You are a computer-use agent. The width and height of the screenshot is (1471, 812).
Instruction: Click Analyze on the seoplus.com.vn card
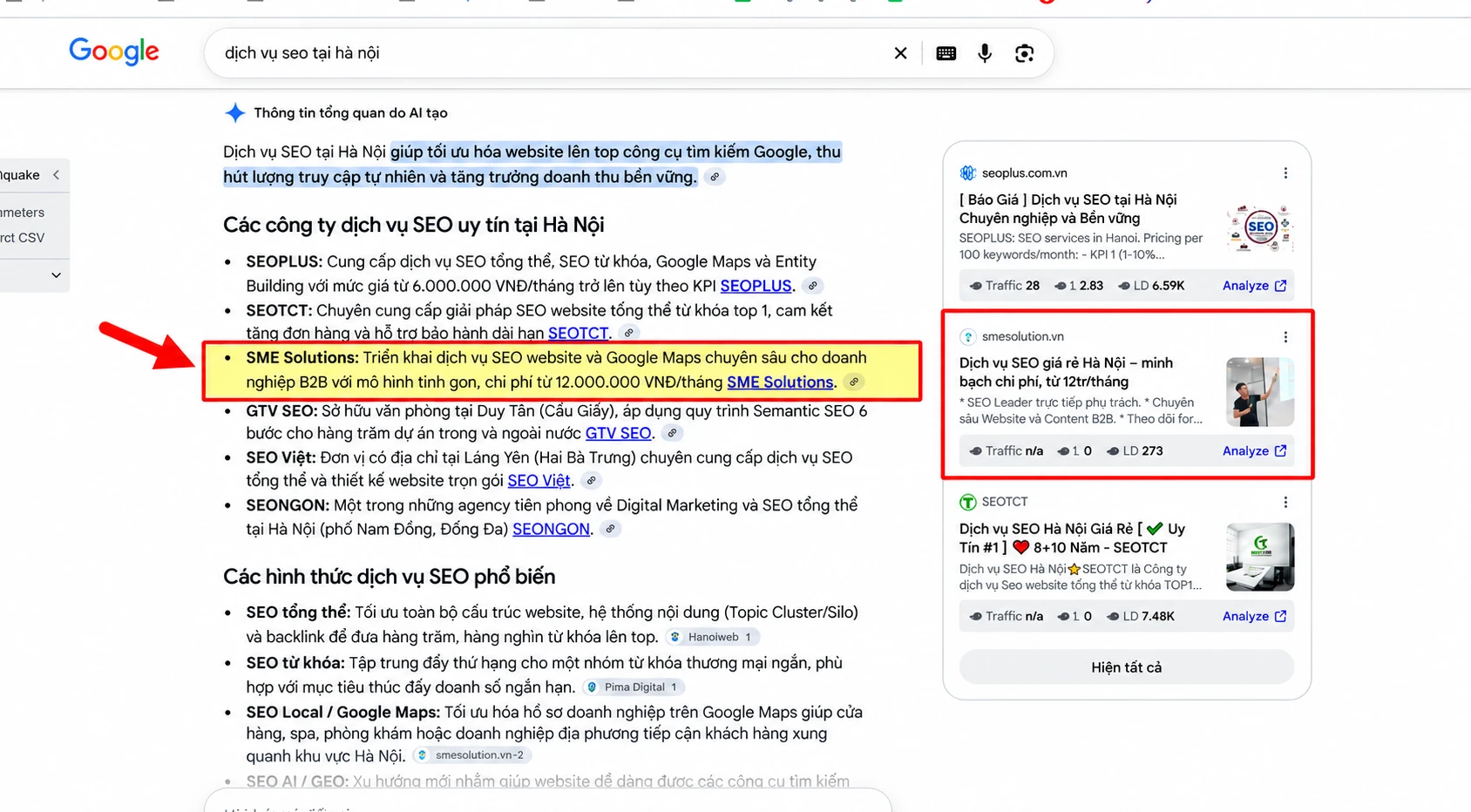click(1254, 286)
